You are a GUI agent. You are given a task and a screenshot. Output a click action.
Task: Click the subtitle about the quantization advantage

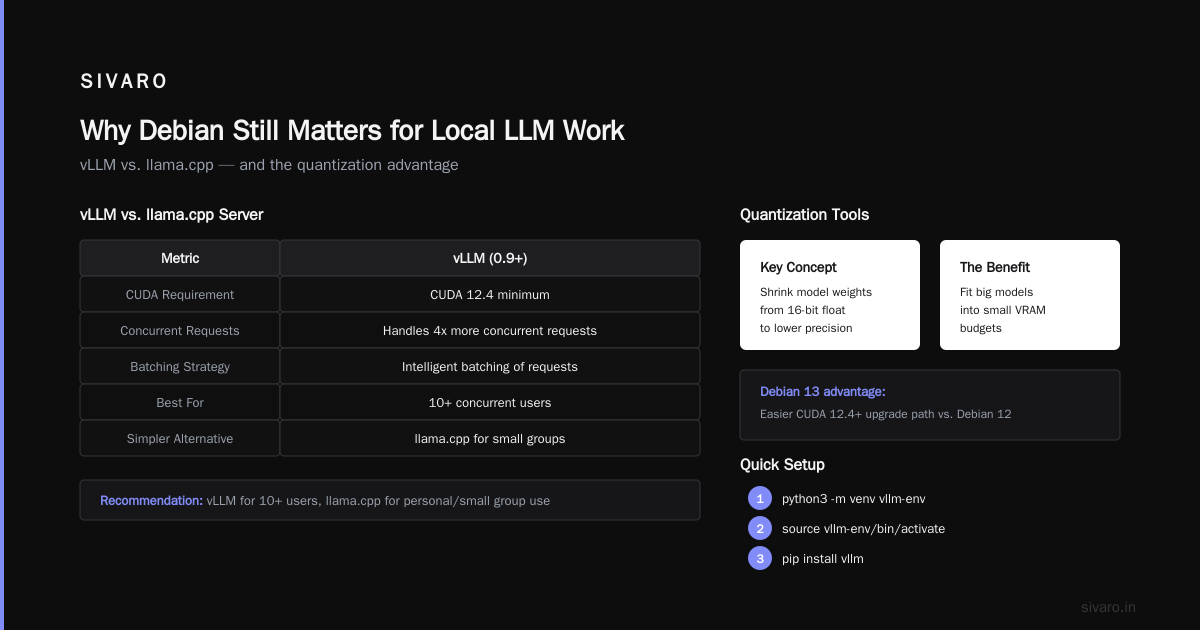(269, 165)
